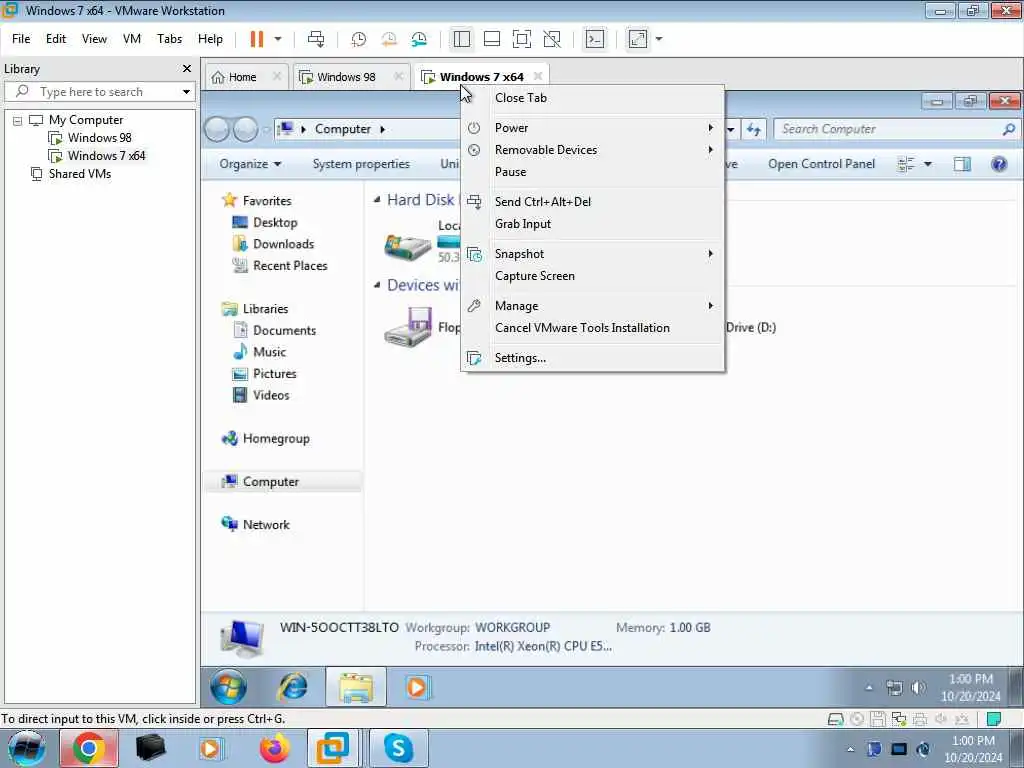This screenshot has width=1024, height=768.
Task: Click the guest Explorer help icon
Action: pyautogui.click(x=999, y=164)
